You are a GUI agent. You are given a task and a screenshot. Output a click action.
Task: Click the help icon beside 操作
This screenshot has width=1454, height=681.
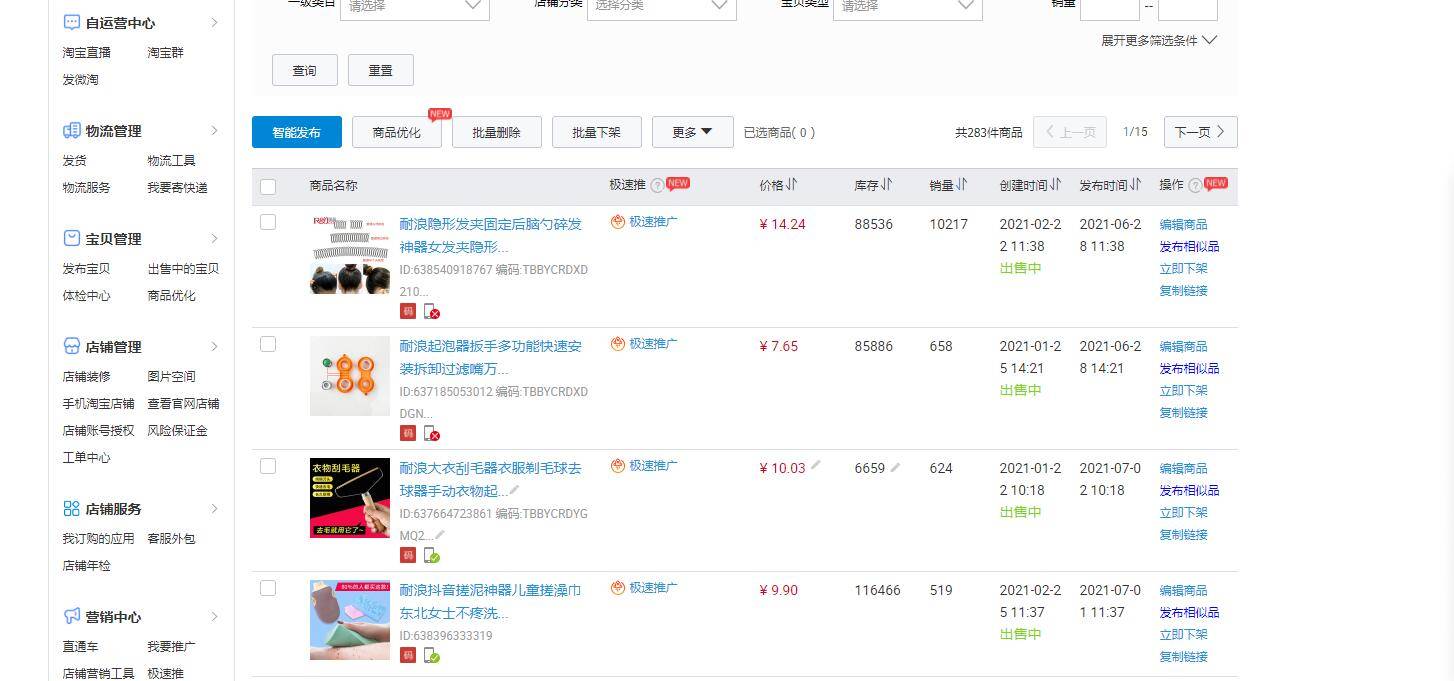pos(1195,185)
